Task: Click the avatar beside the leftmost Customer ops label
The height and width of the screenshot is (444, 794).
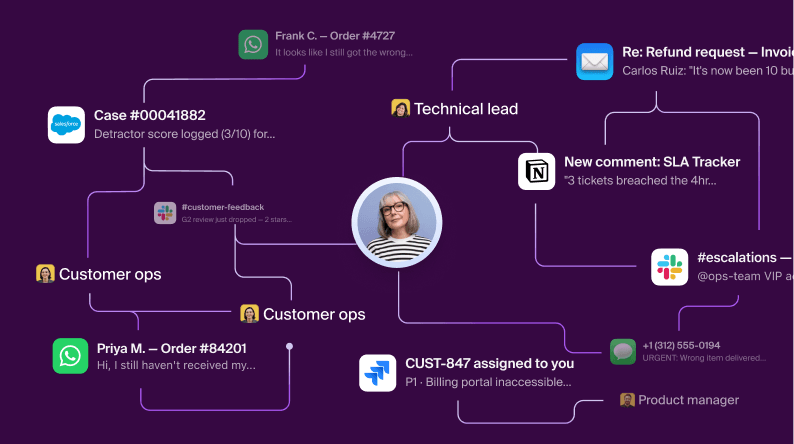Action: [45, 273]
